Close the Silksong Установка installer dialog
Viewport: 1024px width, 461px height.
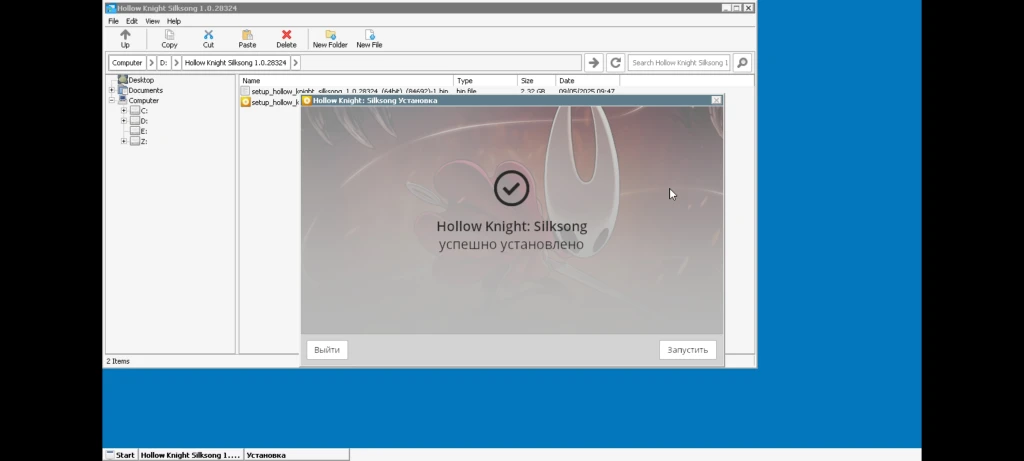(x=716, y=100)
